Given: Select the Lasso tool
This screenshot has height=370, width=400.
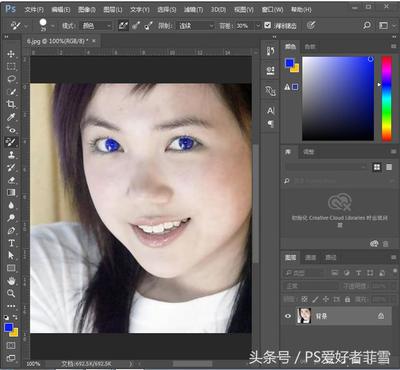Looking at the screenshot, I should [x=11, y=79].
